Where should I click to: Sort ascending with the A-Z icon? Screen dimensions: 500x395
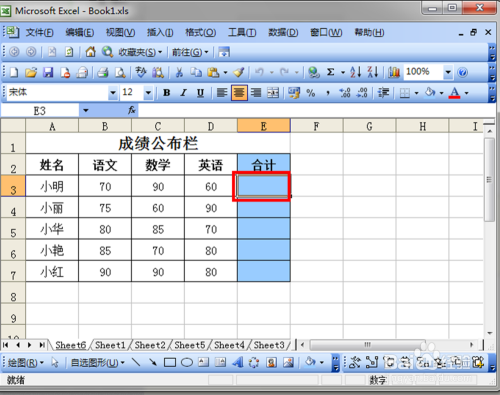tap(356, 72)
